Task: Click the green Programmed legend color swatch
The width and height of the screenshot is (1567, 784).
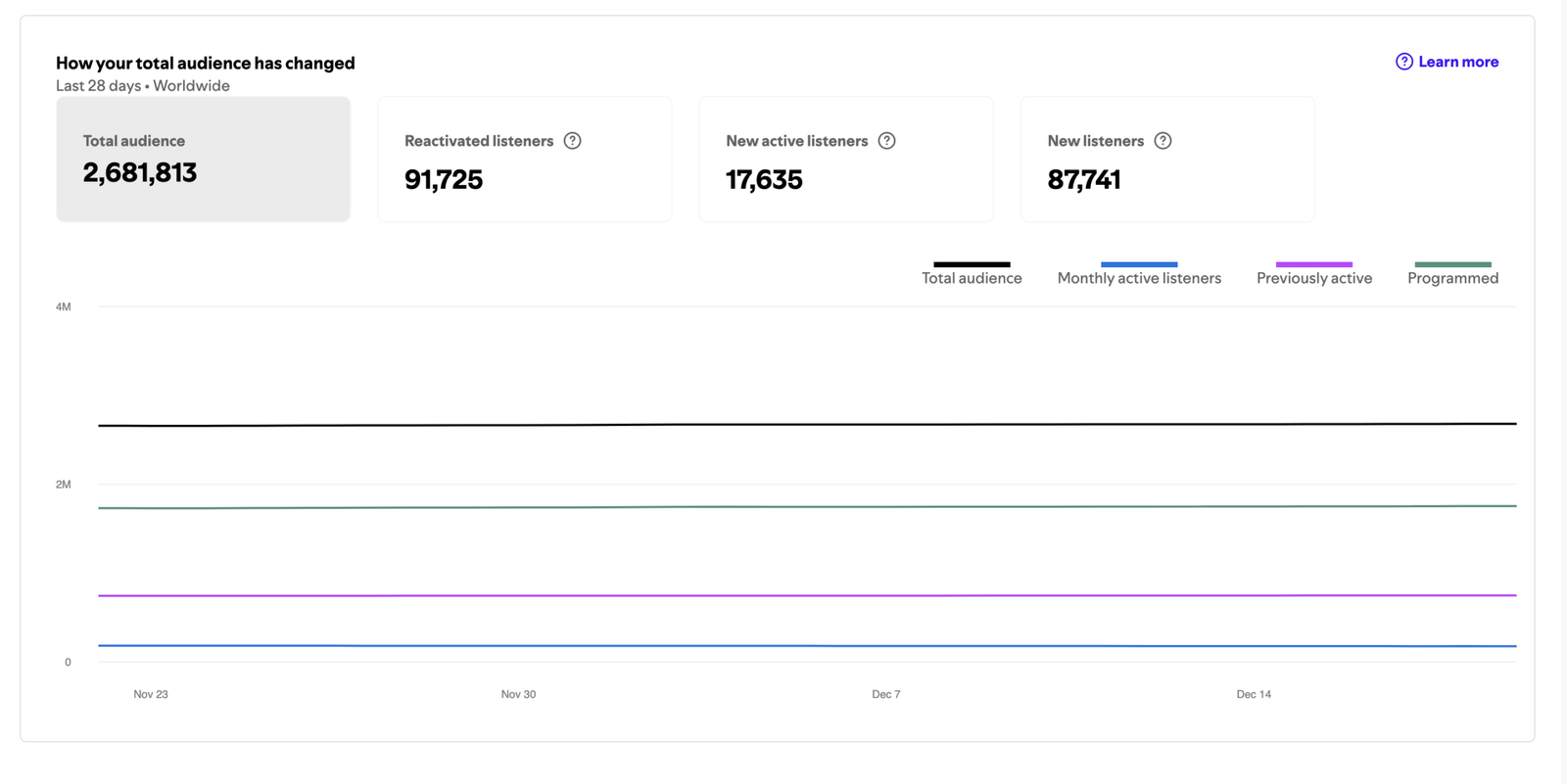Action: click(1452, 264)
